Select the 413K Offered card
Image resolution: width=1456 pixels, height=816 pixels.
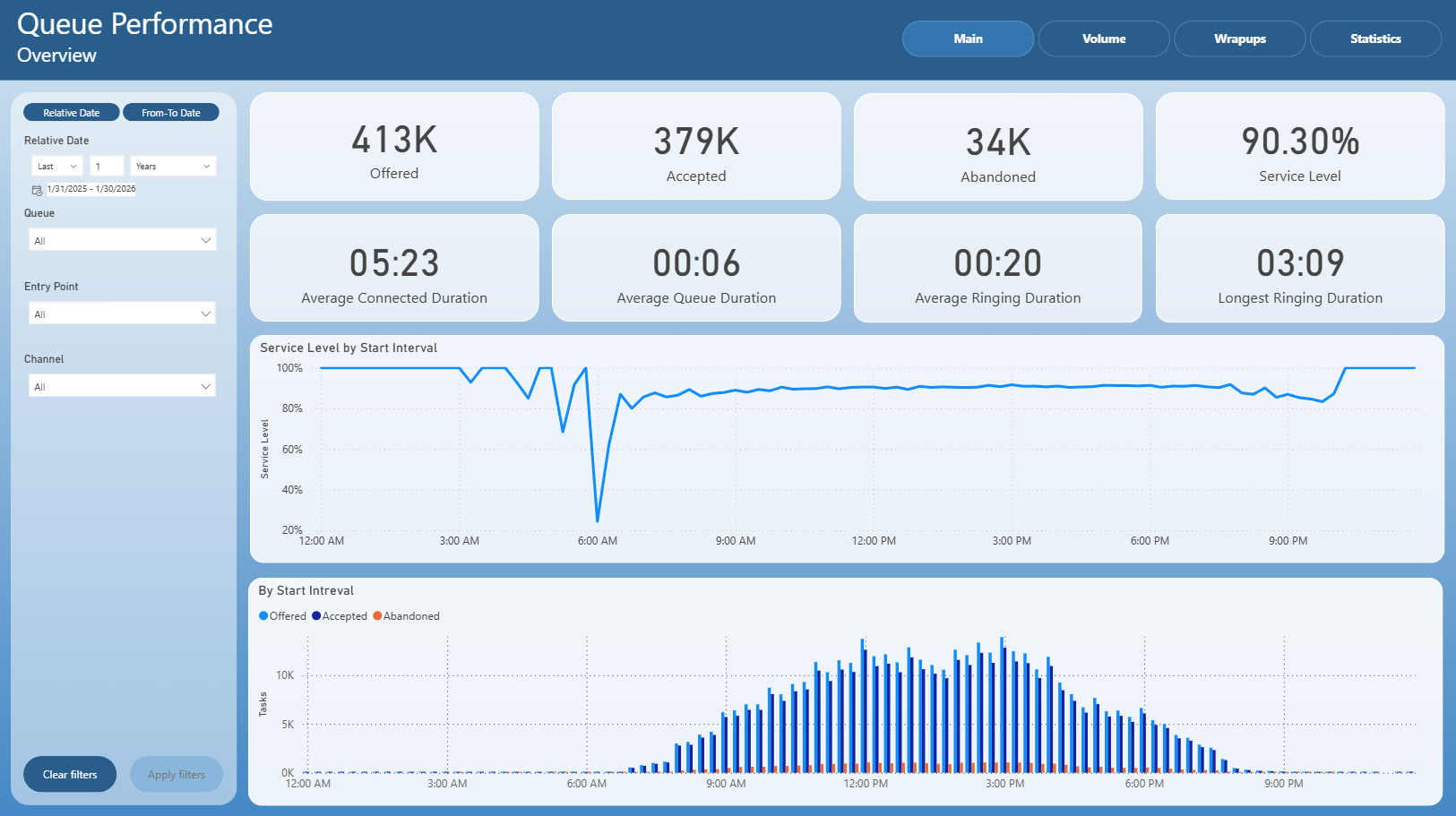pos(394,147)
